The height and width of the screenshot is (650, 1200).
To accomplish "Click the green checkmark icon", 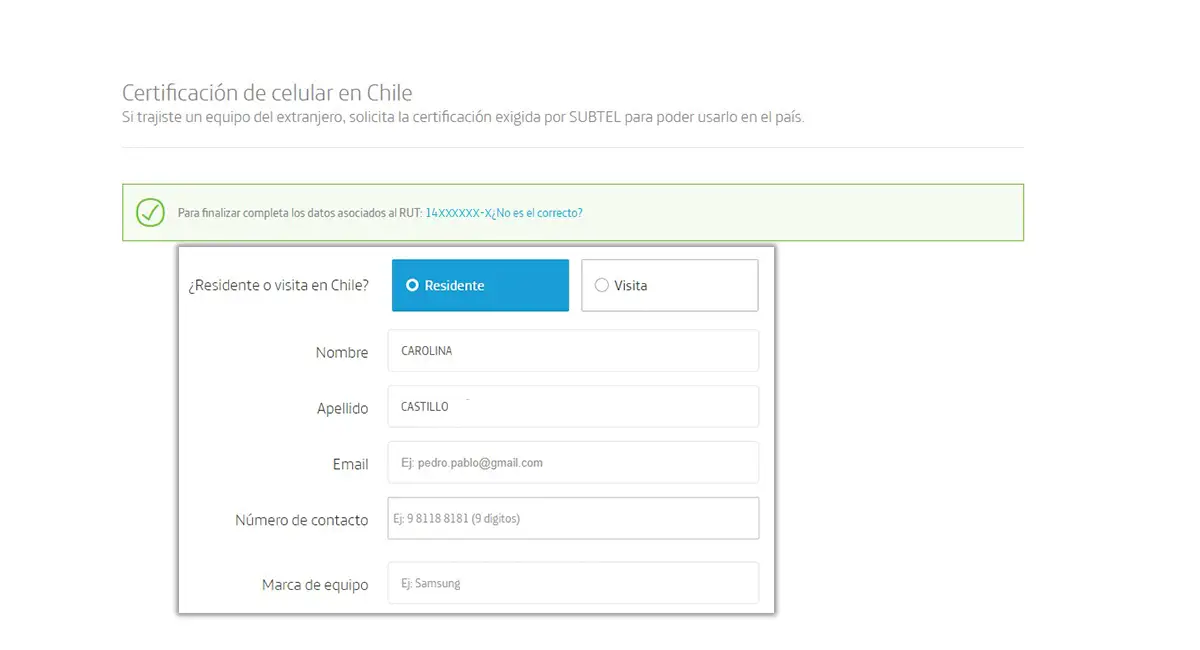I will [x=150, y=212].
